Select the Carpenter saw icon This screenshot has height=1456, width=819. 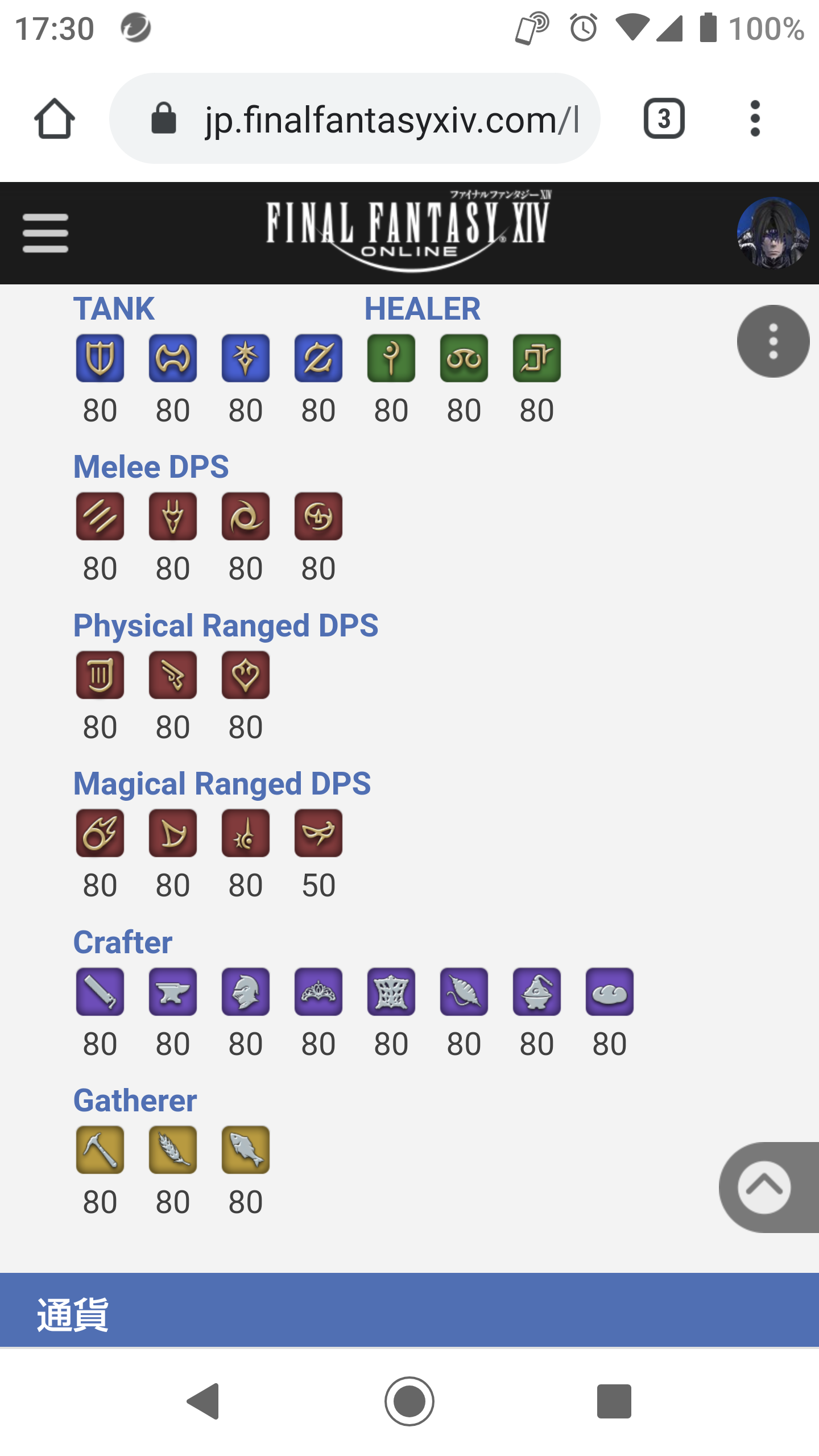click(x=100, y=992)
